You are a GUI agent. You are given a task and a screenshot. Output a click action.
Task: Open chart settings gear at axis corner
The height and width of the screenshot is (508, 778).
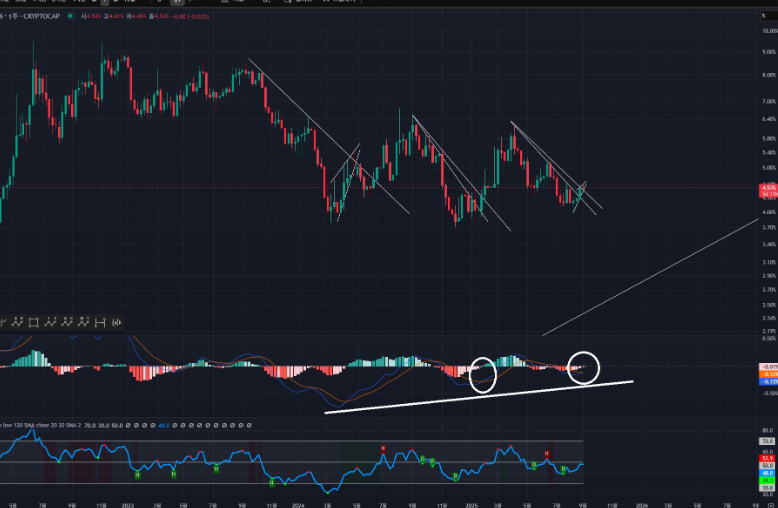pyautogui.click(x=769, y=506)
